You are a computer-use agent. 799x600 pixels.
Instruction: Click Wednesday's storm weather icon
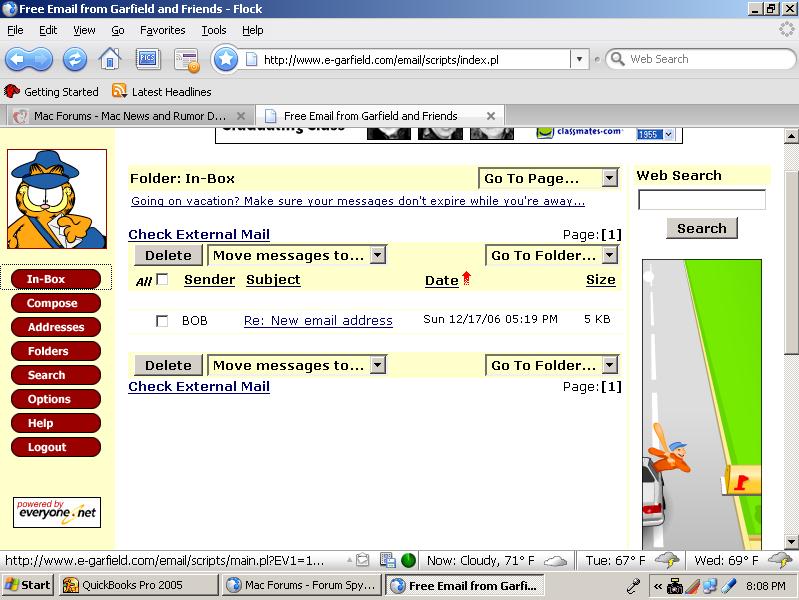[780, 560]
